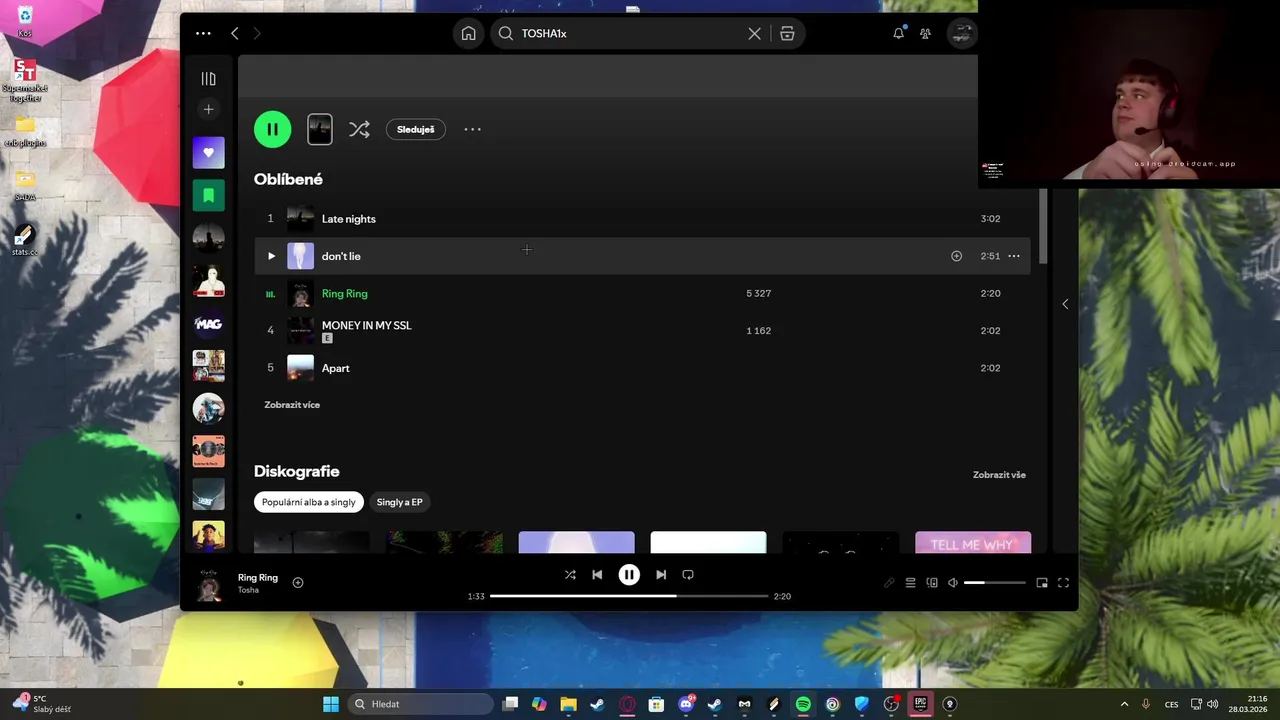Click the taskbar Hledat search box

[421, 704]
